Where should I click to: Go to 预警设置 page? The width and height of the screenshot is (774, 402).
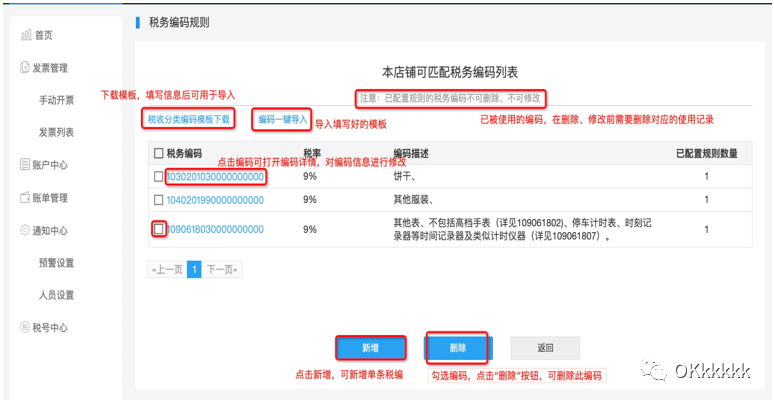56,263
